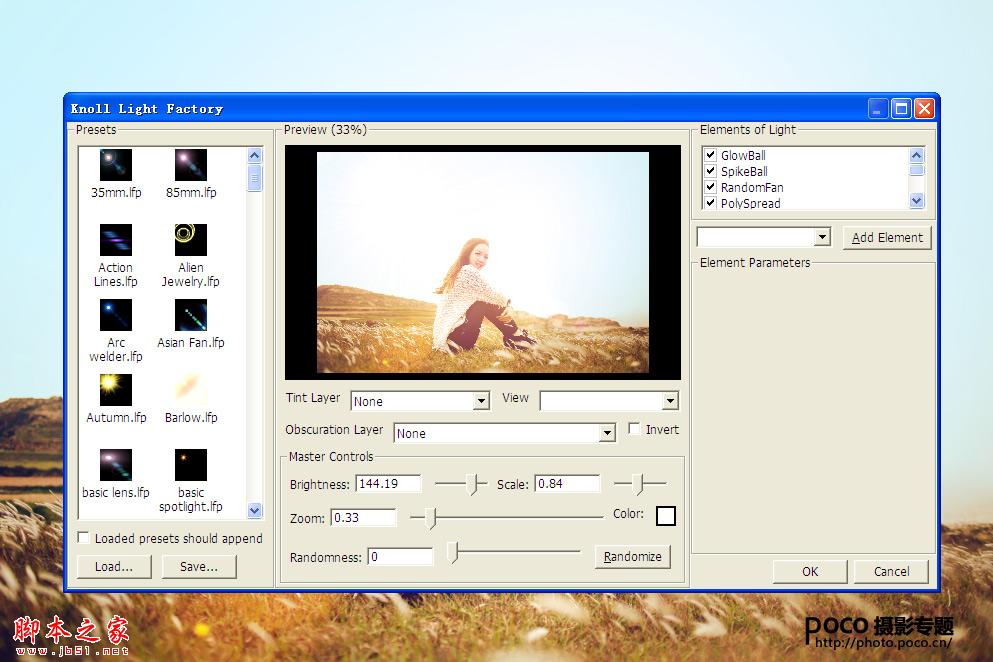Pick the Action Lines.lfp preset icon
The height and width of the screenshot is (662, 993).
(116, 240)
